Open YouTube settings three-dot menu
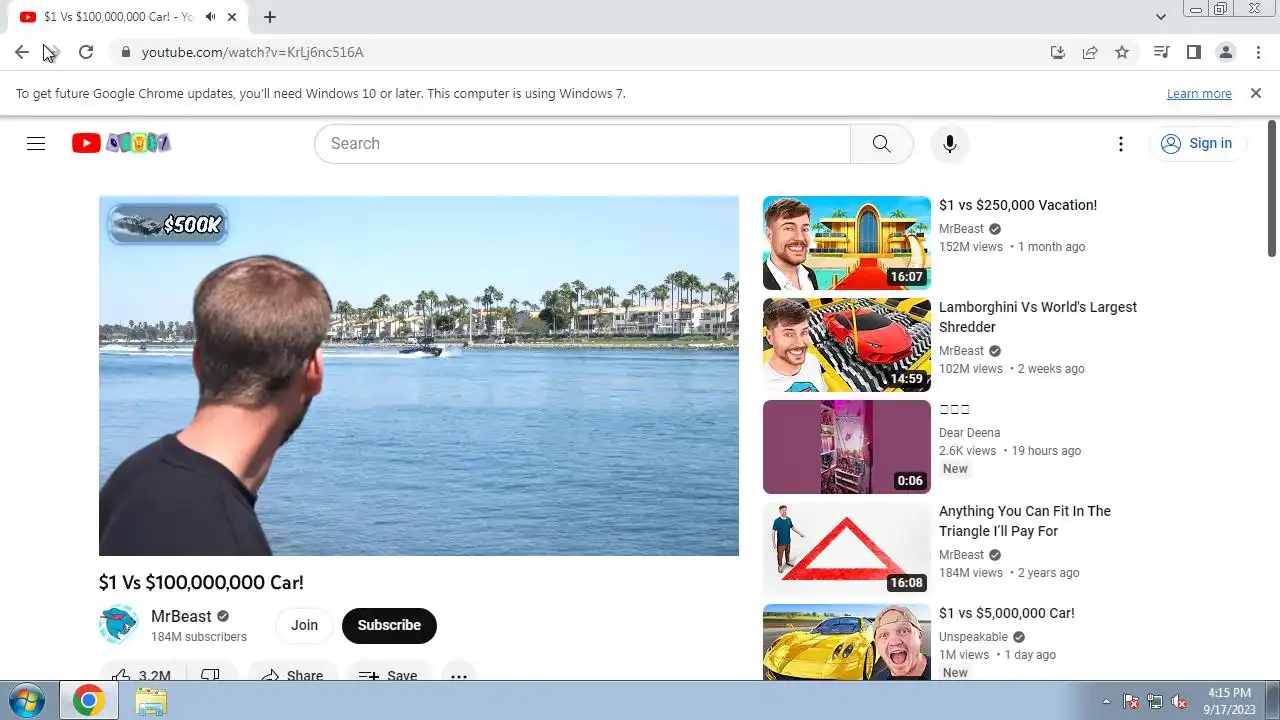Screen dimensions: 1280x720 1121,143
